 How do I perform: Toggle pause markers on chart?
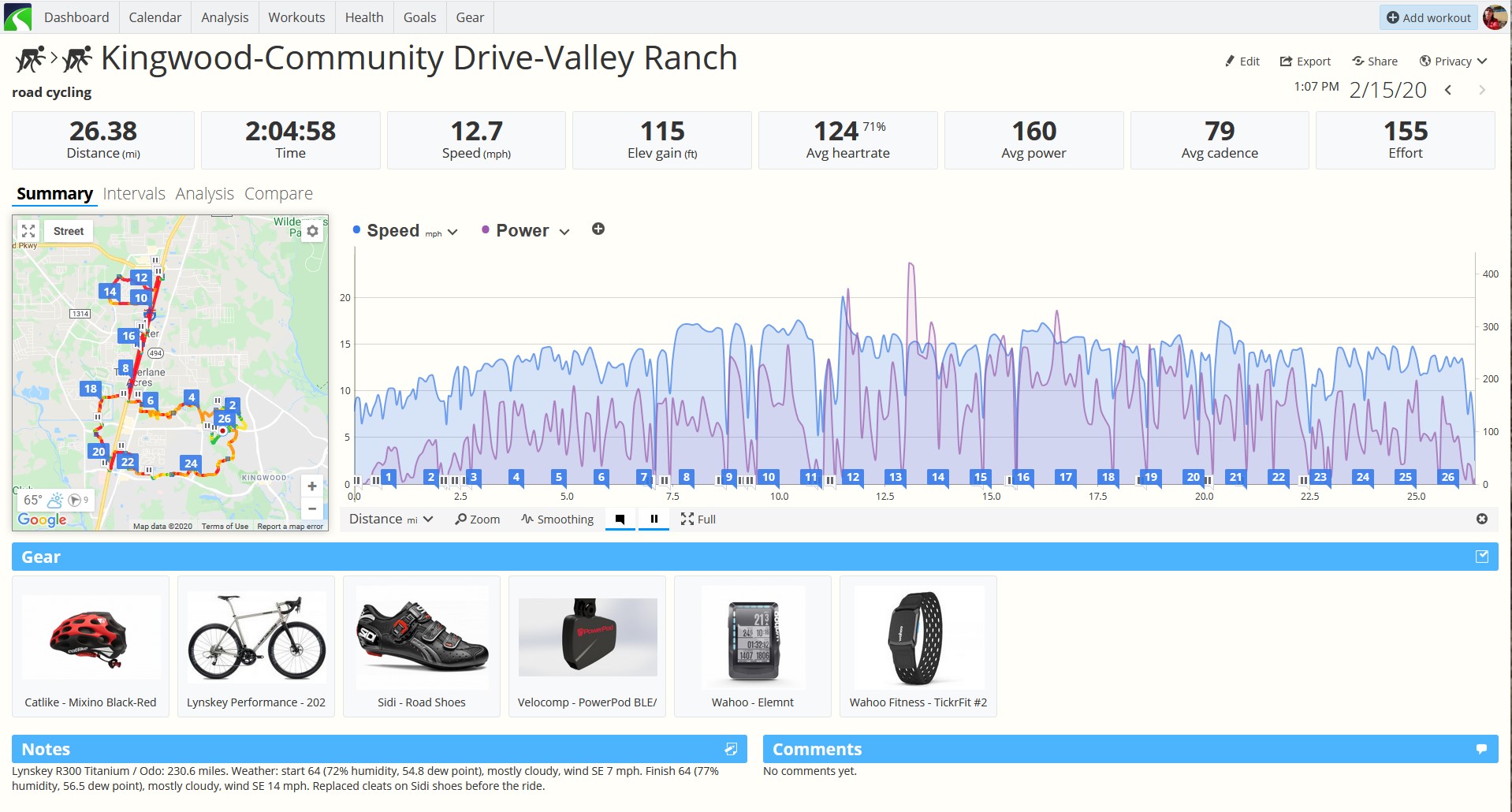pyautogui.click(x=654, y=519)
